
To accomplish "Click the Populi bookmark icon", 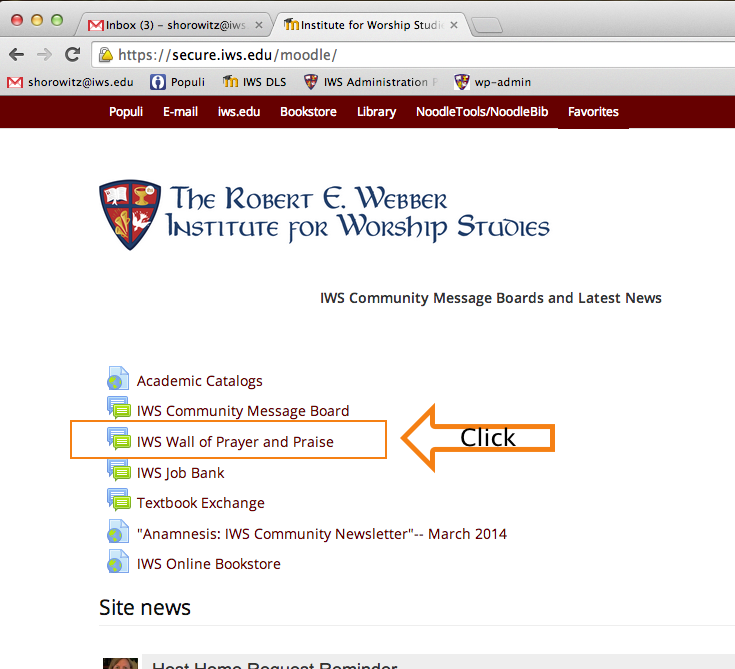I will pyautogui.click(x=158, y=82).
